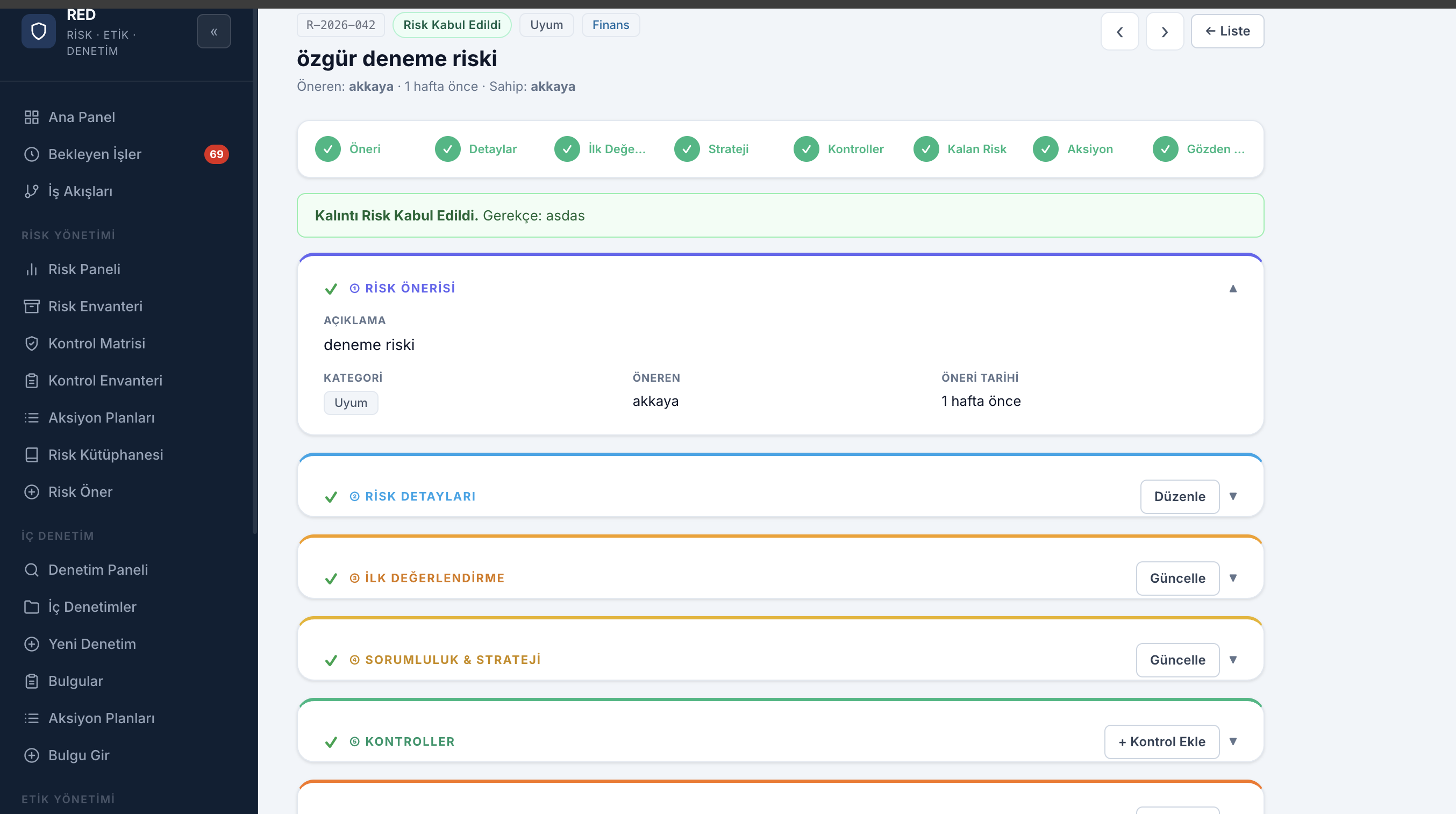Click the + Kontrol Ekle button
The image size is (1456, 814).
click(1161, 741)
